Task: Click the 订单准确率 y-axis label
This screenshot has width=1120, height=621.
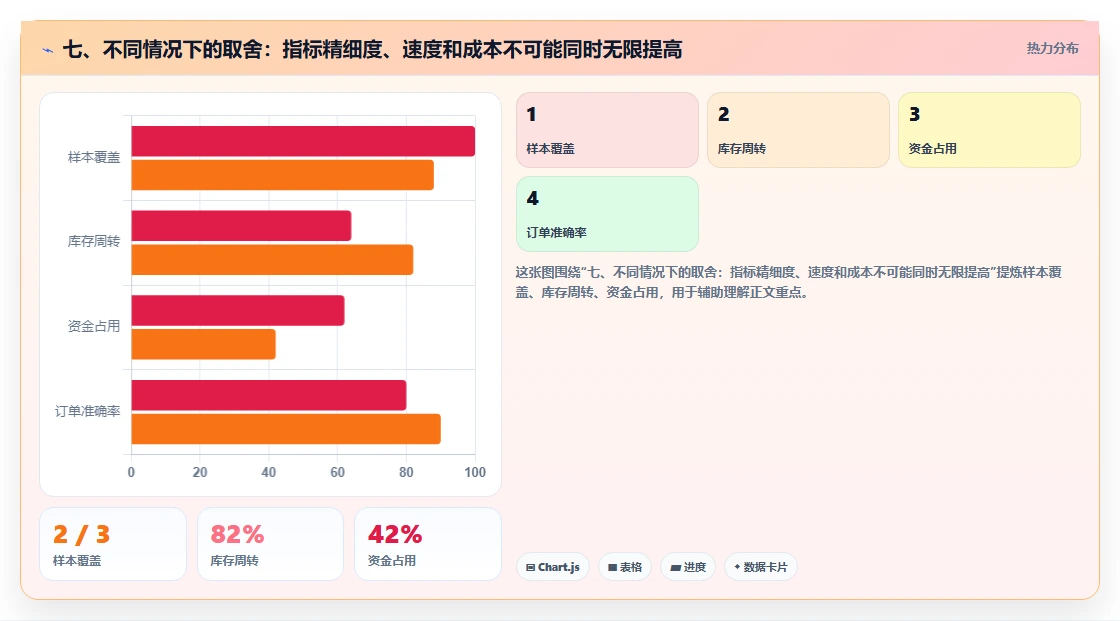Action: [87, 411]
